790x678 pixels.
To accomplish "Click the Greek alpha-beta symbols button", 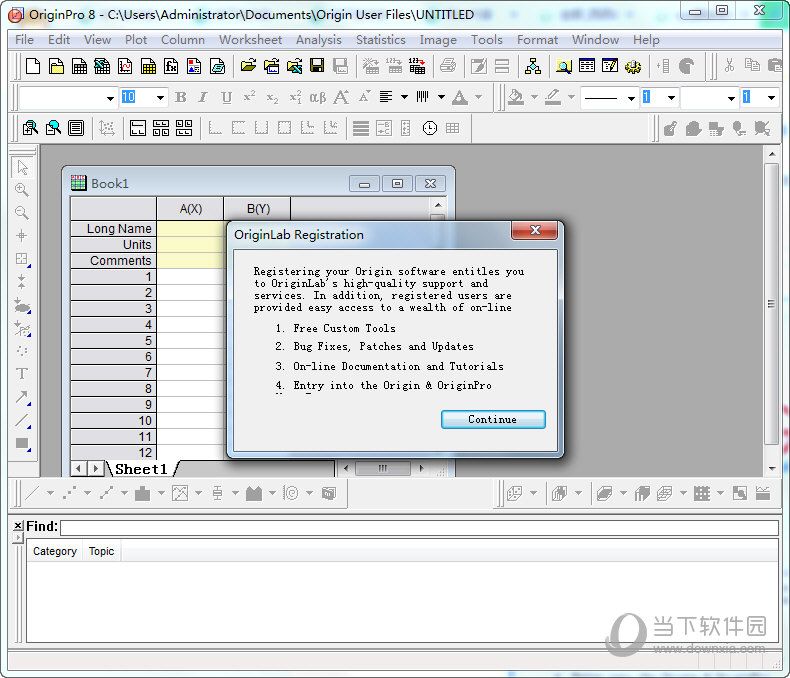I will [x=317, y=97].
